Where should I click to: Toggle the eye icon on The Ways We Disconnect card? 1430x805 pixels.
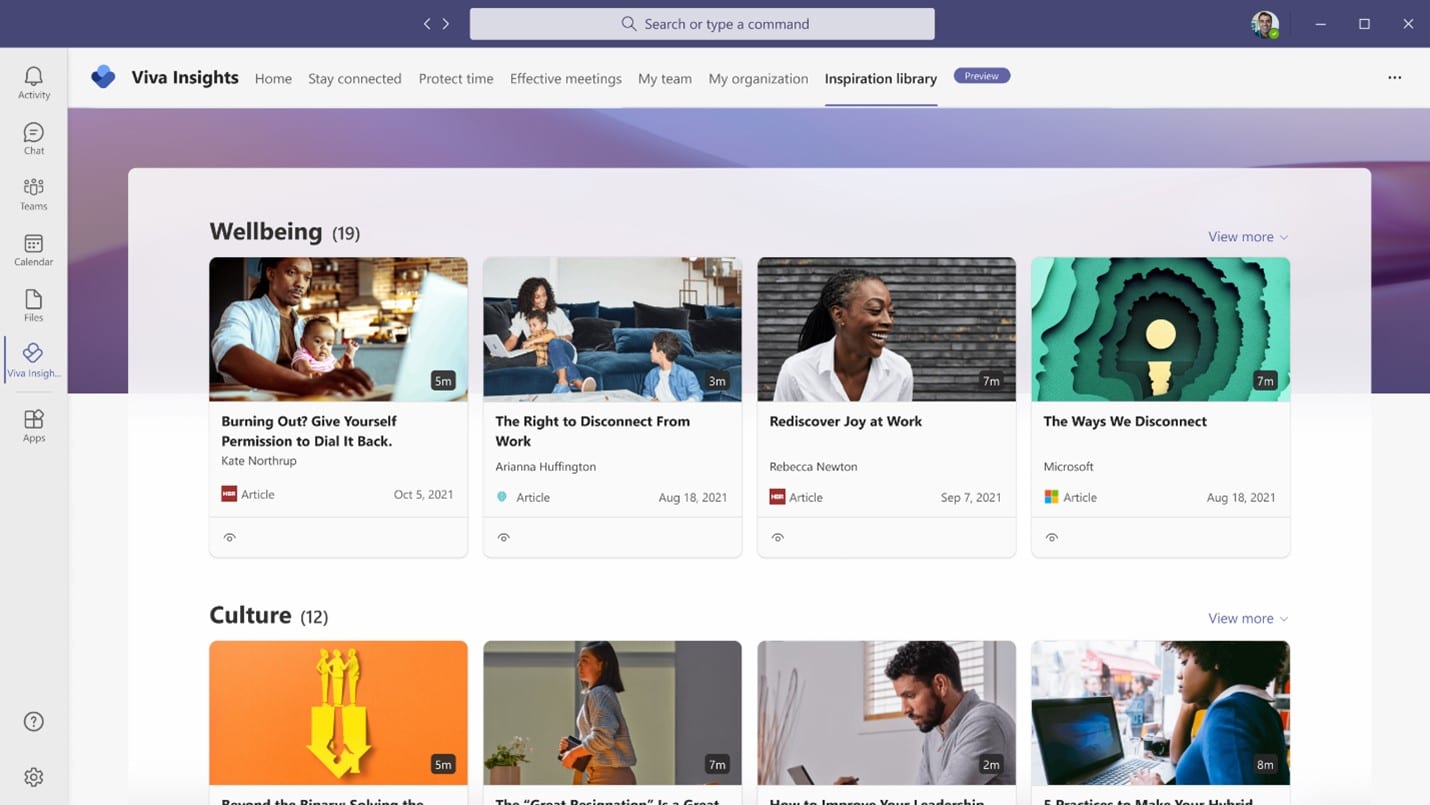[x=1052, y=538]
